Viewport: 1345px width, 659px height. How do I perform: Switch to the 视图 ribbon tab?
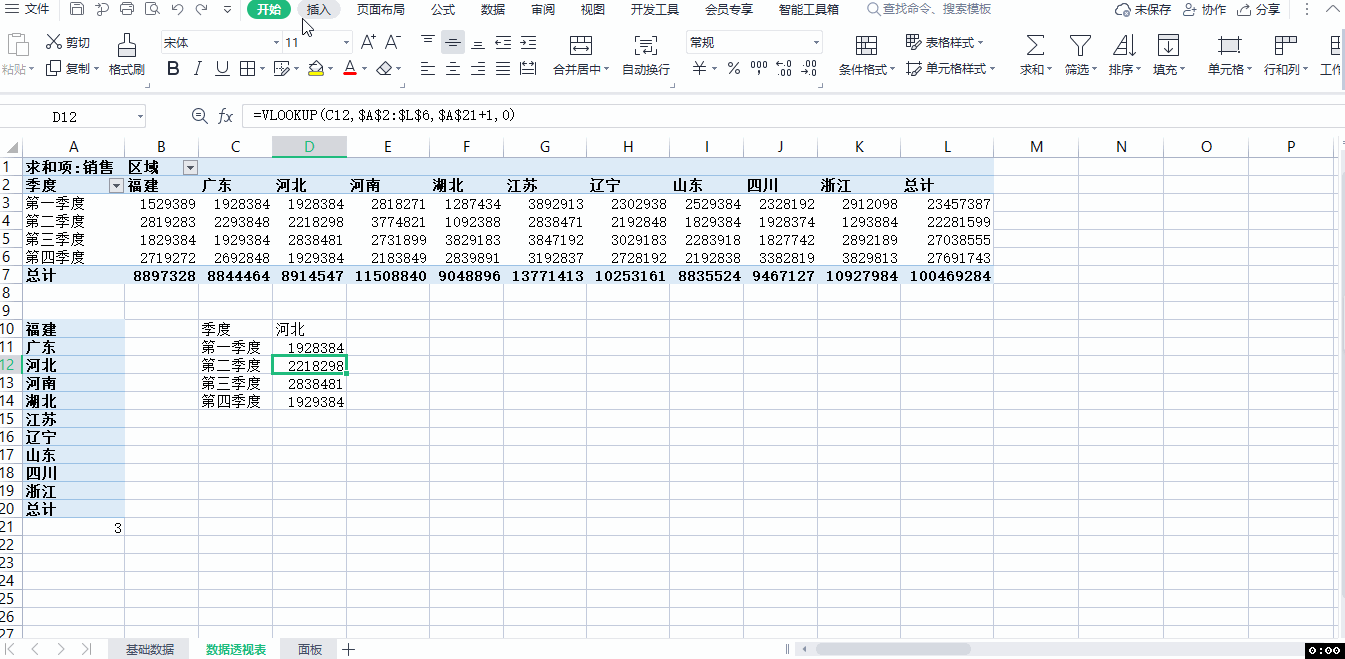593,10
